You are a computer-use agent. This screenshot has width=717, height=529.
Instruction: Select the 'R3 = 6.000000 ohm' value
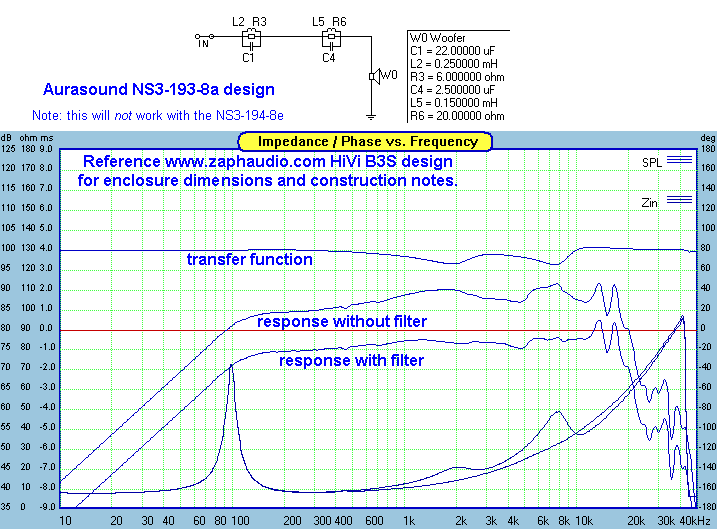click(457, 77)
